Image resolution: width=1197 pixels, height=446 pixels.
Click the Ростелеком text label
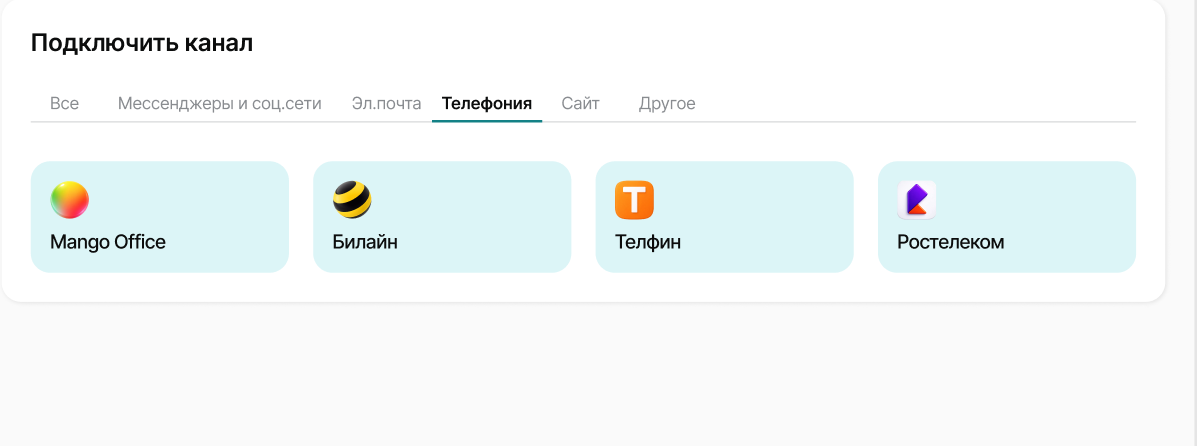coord(950,242)
